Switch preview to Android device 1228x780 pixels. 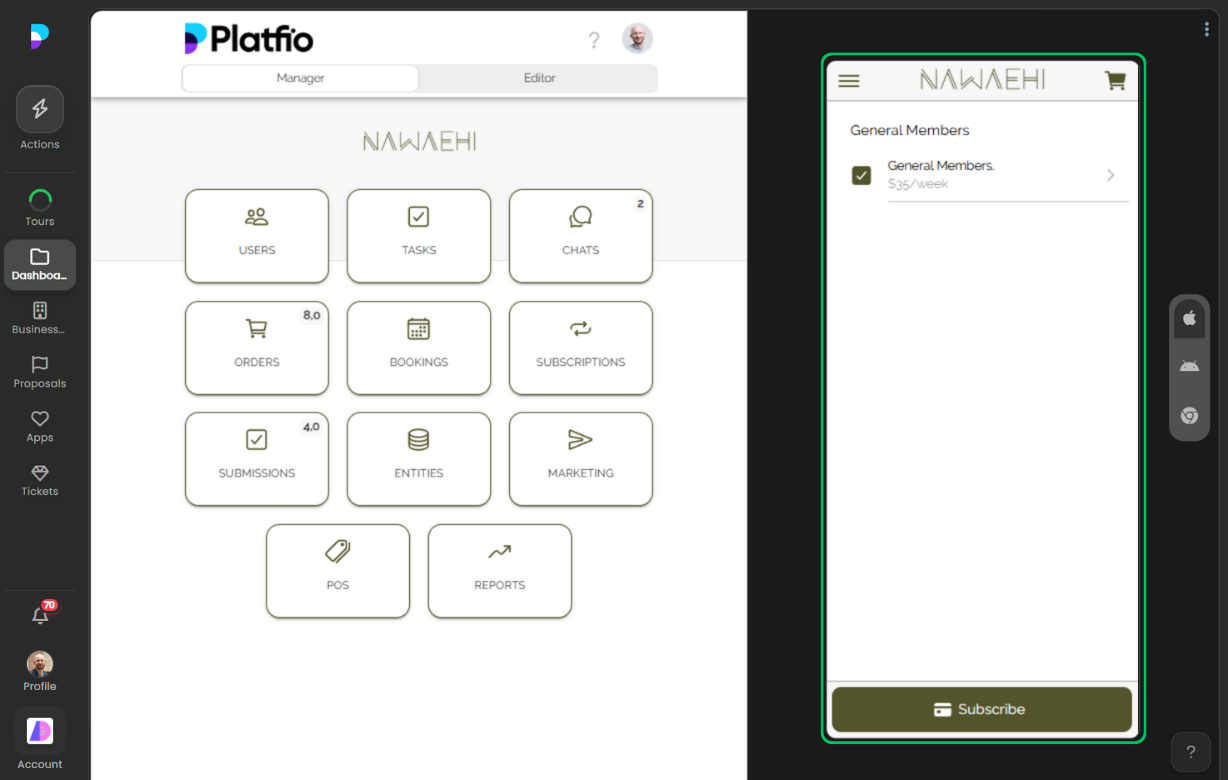click(1189, 366)
